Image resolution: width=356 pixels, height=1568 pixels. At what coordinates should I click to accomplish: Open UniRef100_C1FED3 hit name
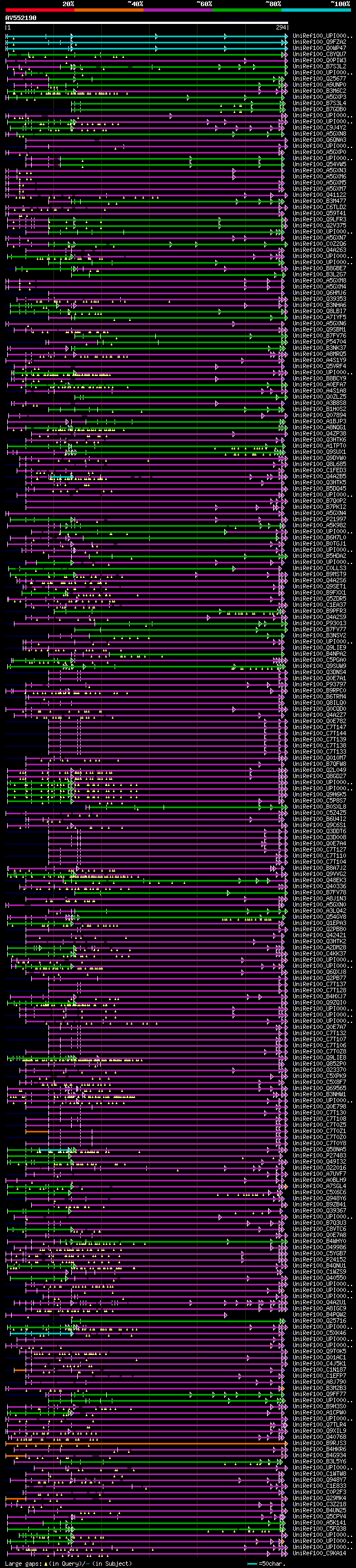pos(319,470)
